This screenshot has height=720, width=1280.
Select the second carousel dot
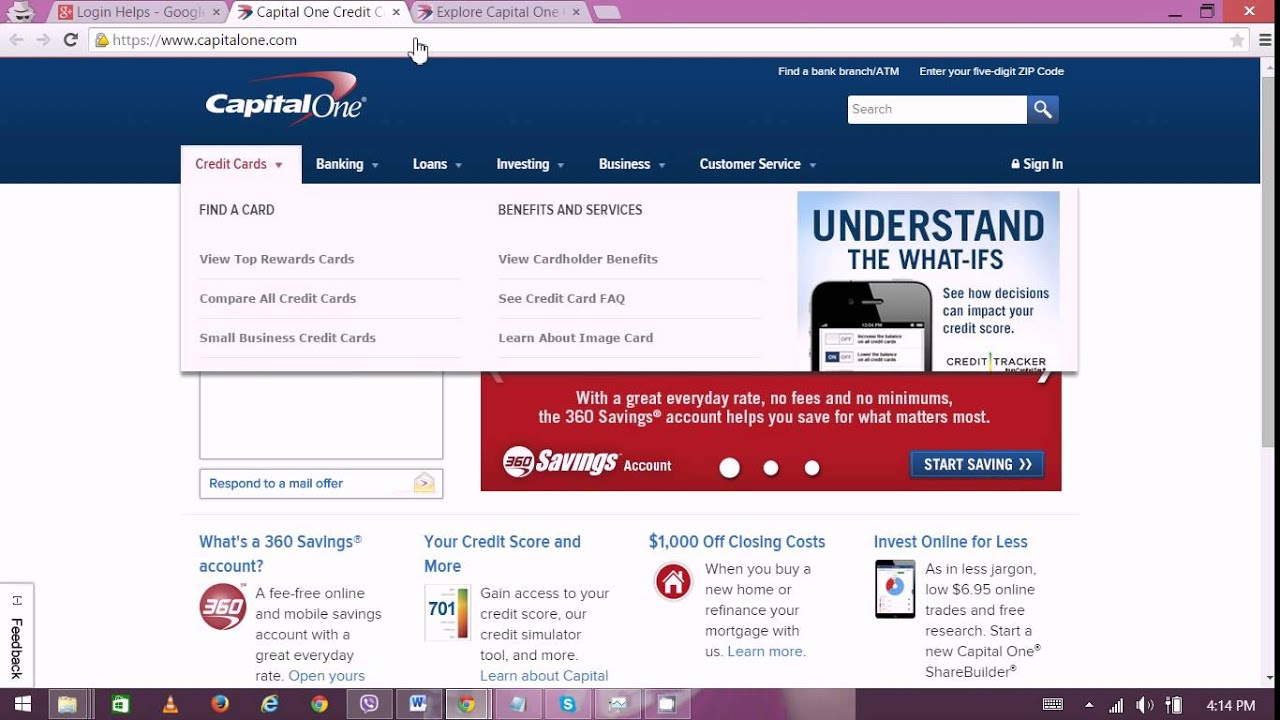click(771, 467)
